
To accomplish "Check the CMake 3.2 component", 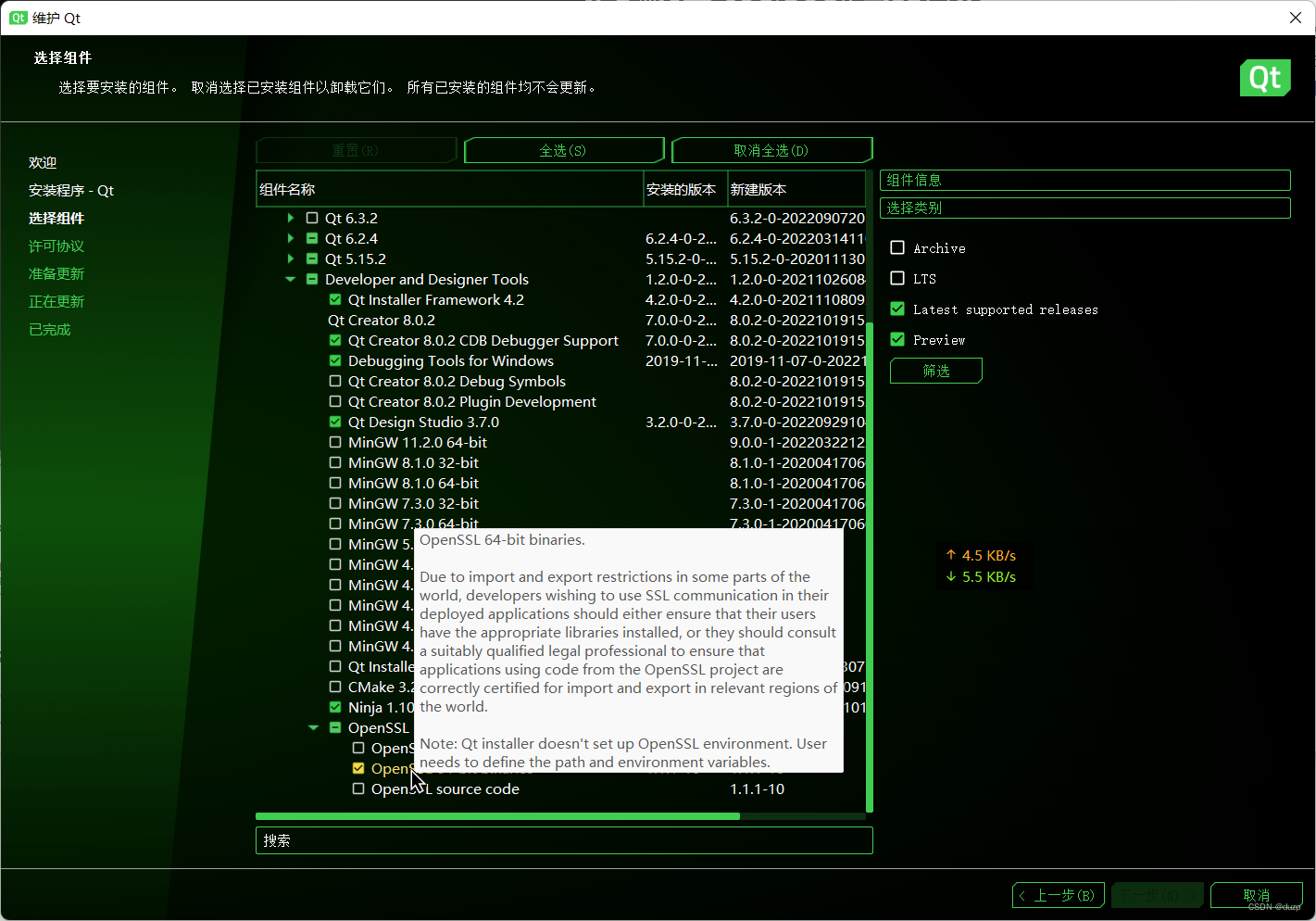I will tap(335, 687).
